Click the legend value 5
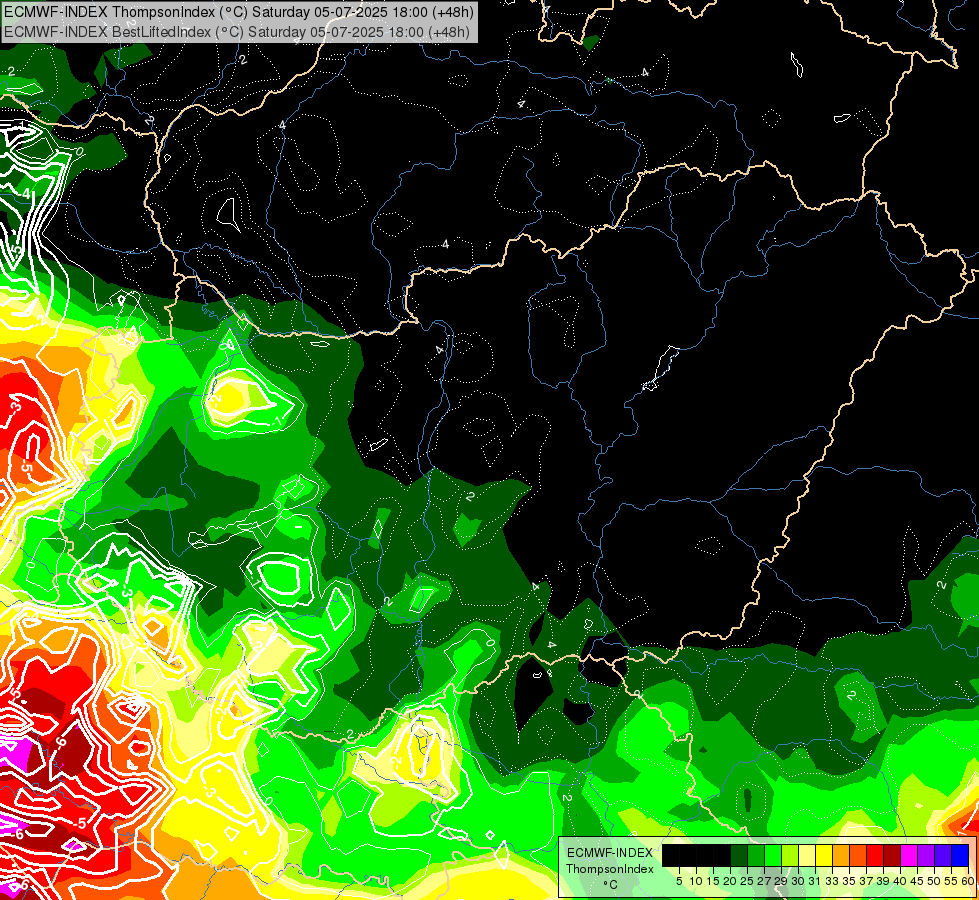Viewport: 979px width, 900px height. coord(679,881)
